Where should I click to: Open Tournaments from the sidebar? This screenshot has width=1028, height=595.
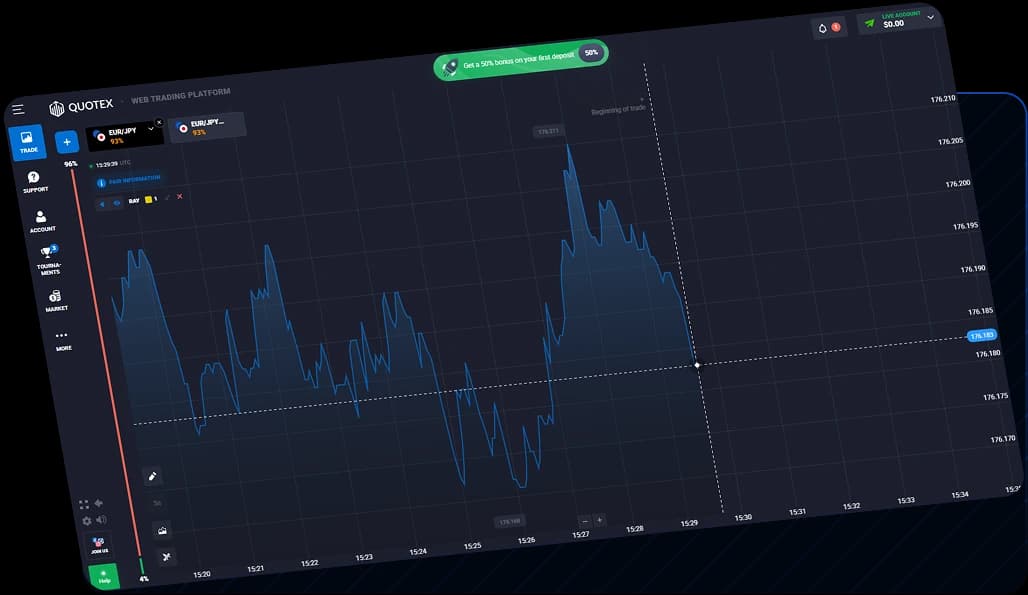click(48, 259)
